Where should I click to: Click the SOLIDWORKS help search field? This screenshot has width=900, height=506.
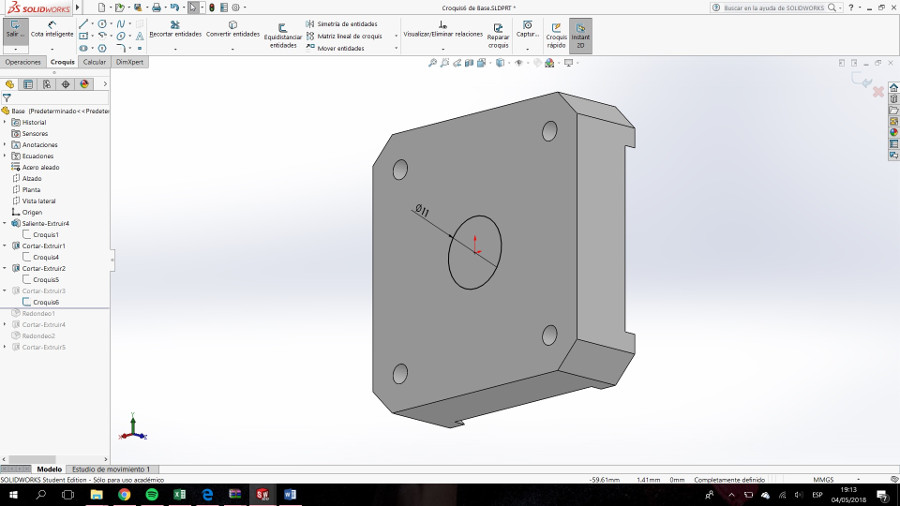(773, 7)
